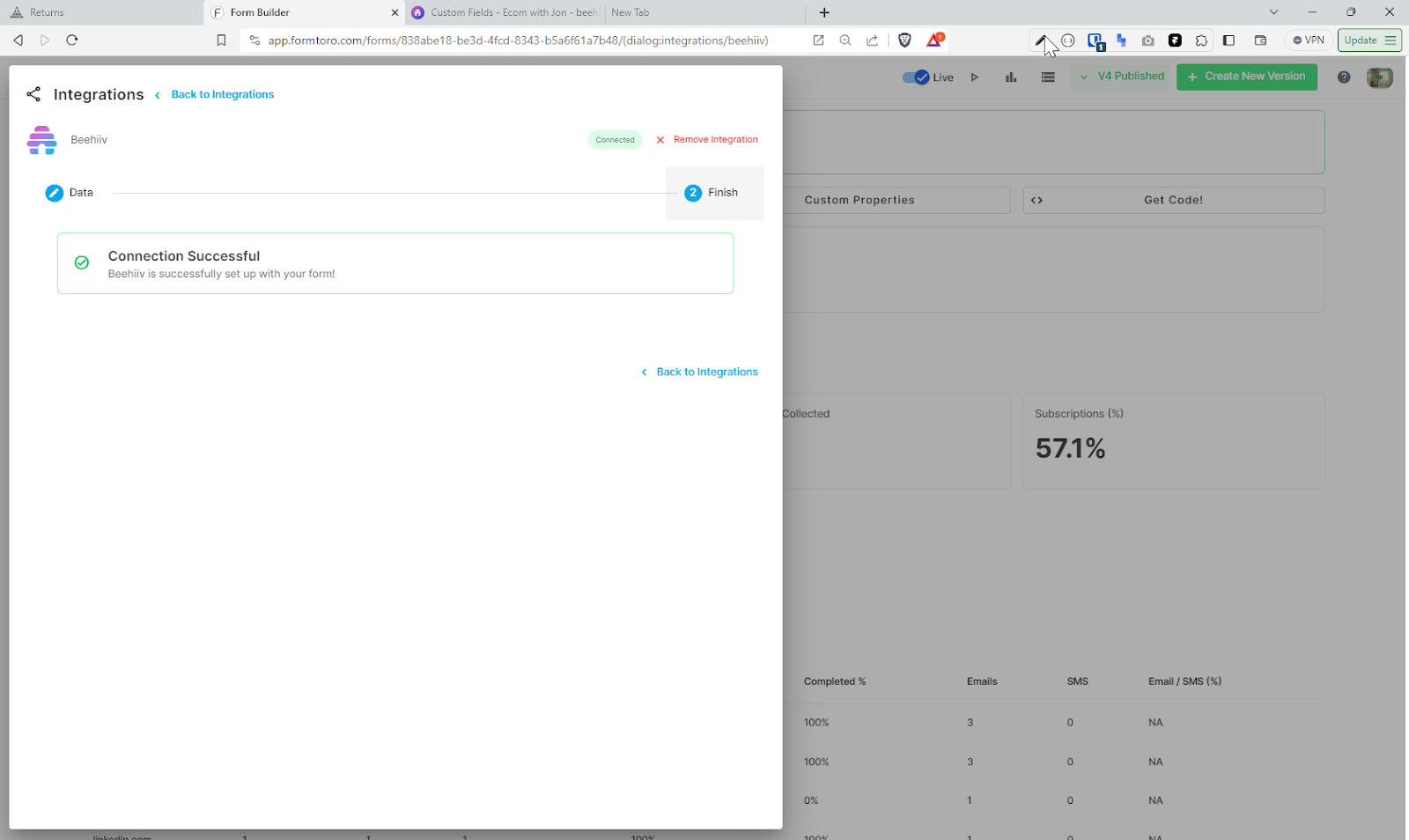Image resolution: width=1409 pixels, height=840 pixels.
Task: Click top Back to Integrations link in header
Action: tap(222, 94)
